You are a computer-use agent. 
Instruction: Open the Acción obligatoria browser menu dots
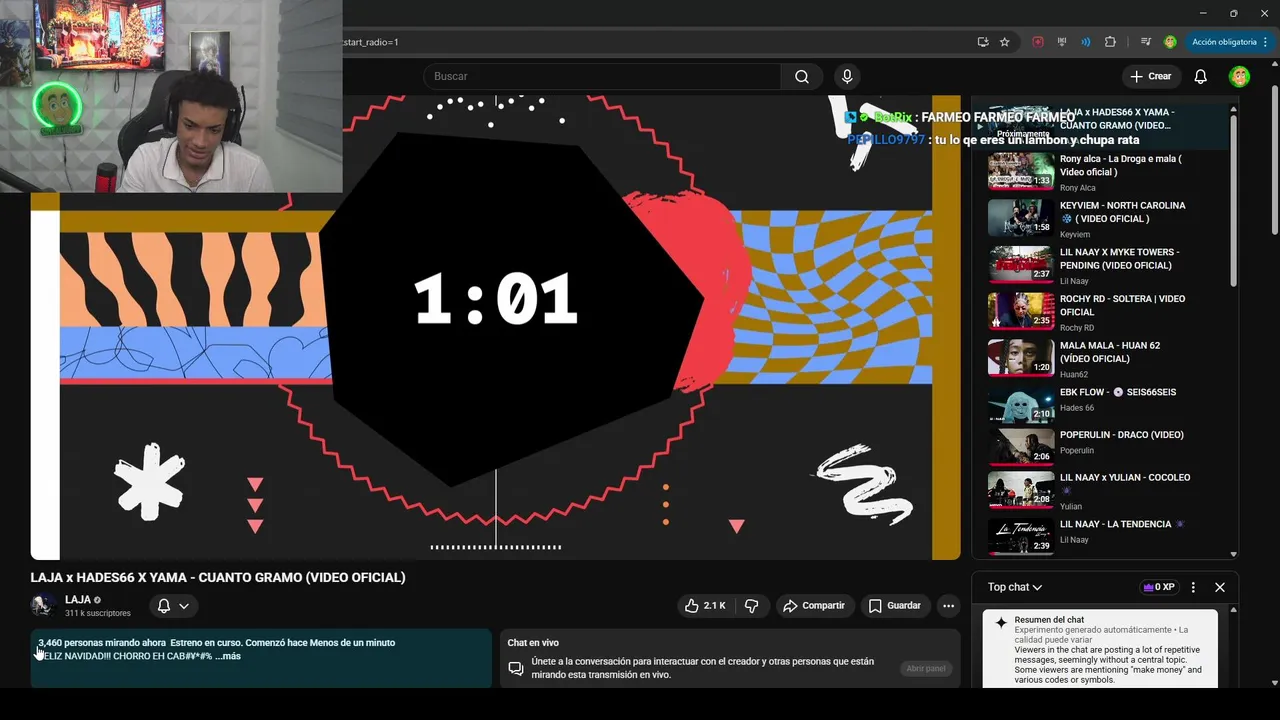[x=1265, y=42]
